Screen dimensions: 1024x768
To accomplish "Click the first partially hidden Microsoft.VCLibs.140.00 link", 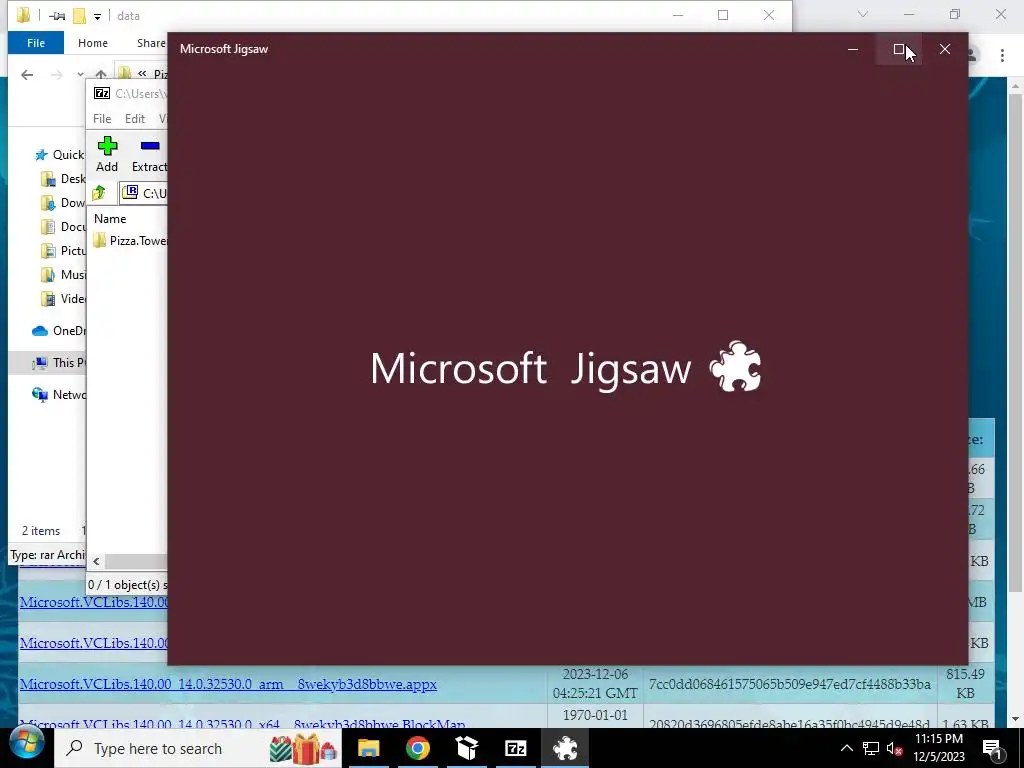I will tap(93, 602).
